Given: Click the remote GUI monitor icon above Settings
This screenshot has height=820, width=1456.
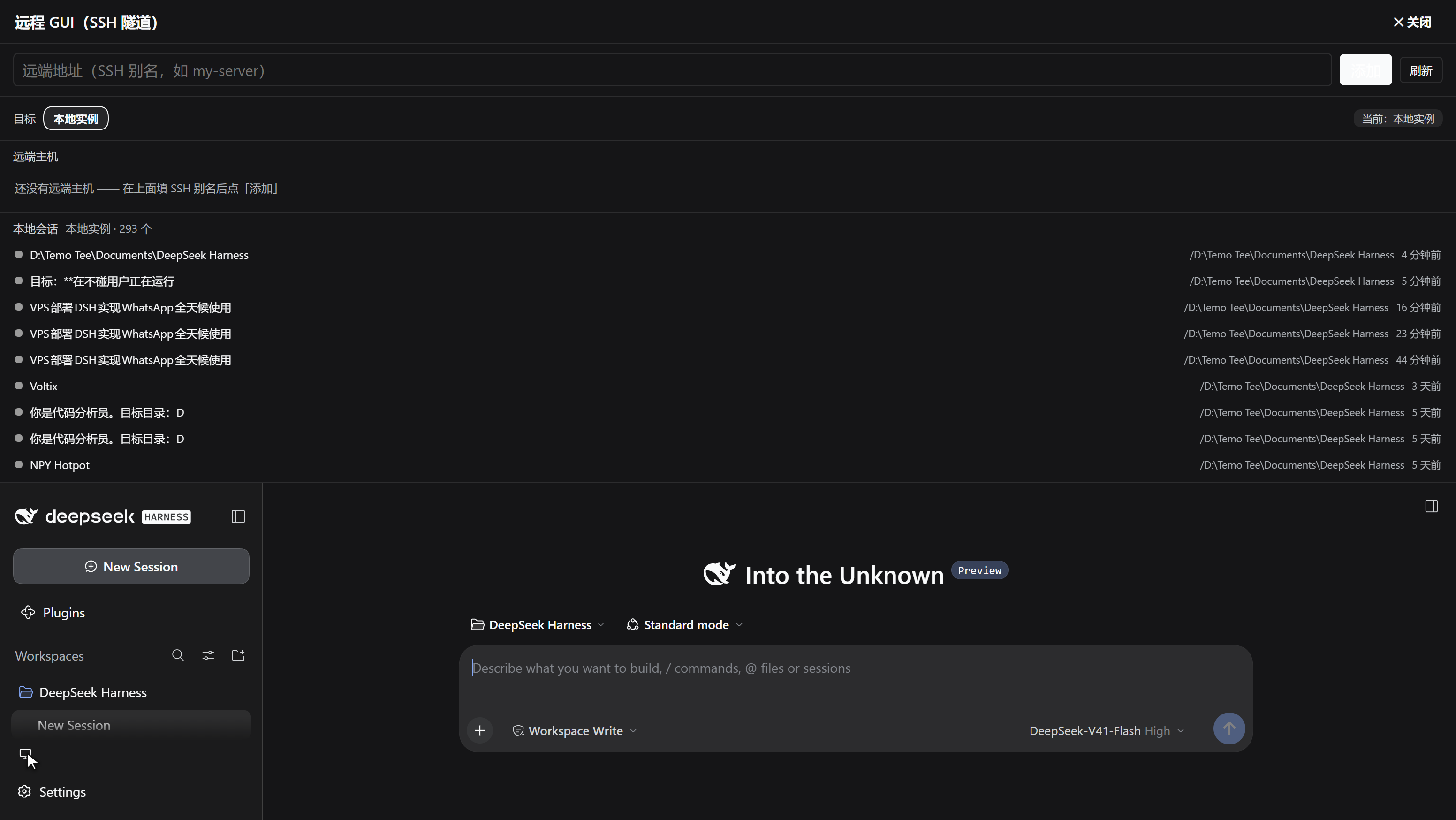Looking at the screenshot, I should pyautogui.click(x=25, y=754).
